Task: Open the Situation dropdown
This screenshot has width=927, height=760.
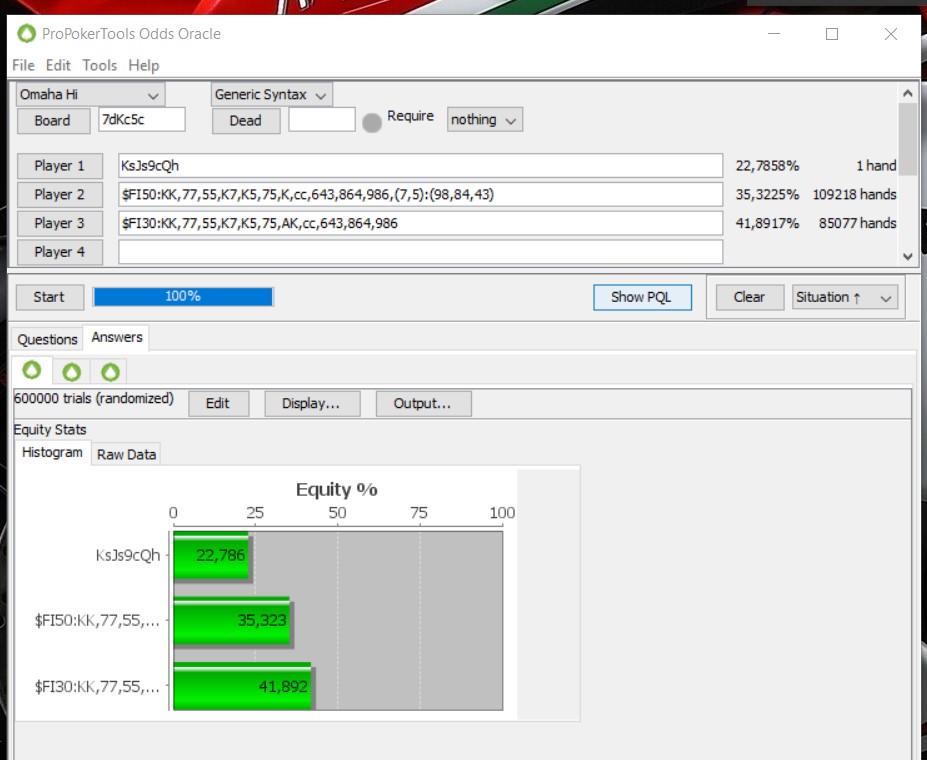Action: pyautogui.click(x=845, y=297)
